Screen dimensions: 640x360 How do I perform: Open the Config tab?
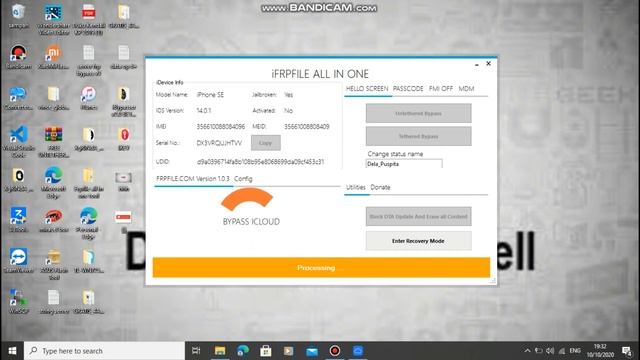[x=243, y=179]
